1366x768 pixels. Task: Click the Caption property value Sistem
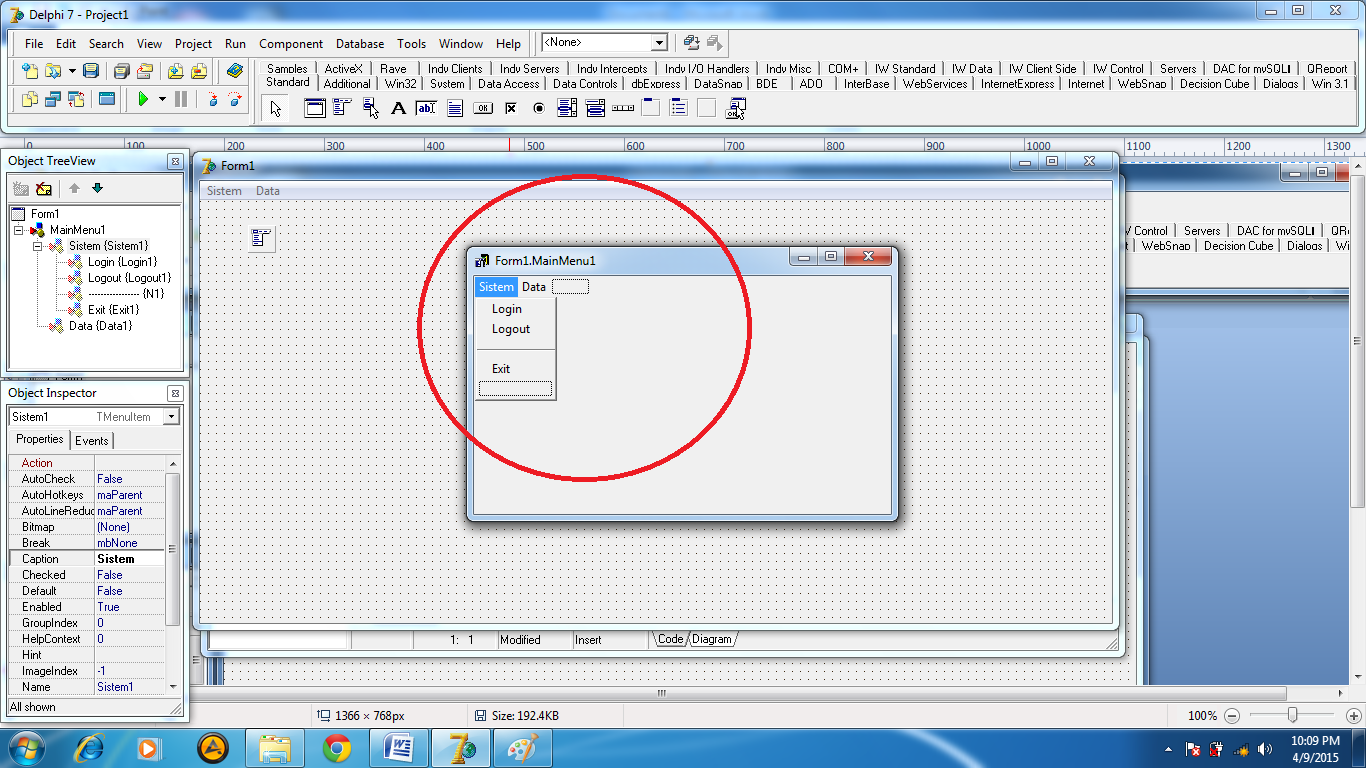click(x=129, y=559)
